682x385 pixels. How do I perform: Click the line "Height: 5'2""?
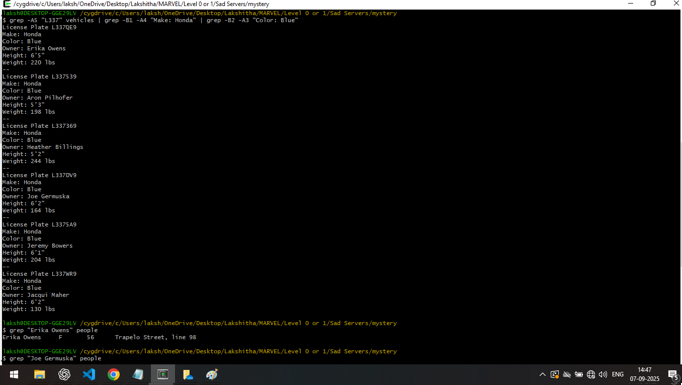[23, 154]
